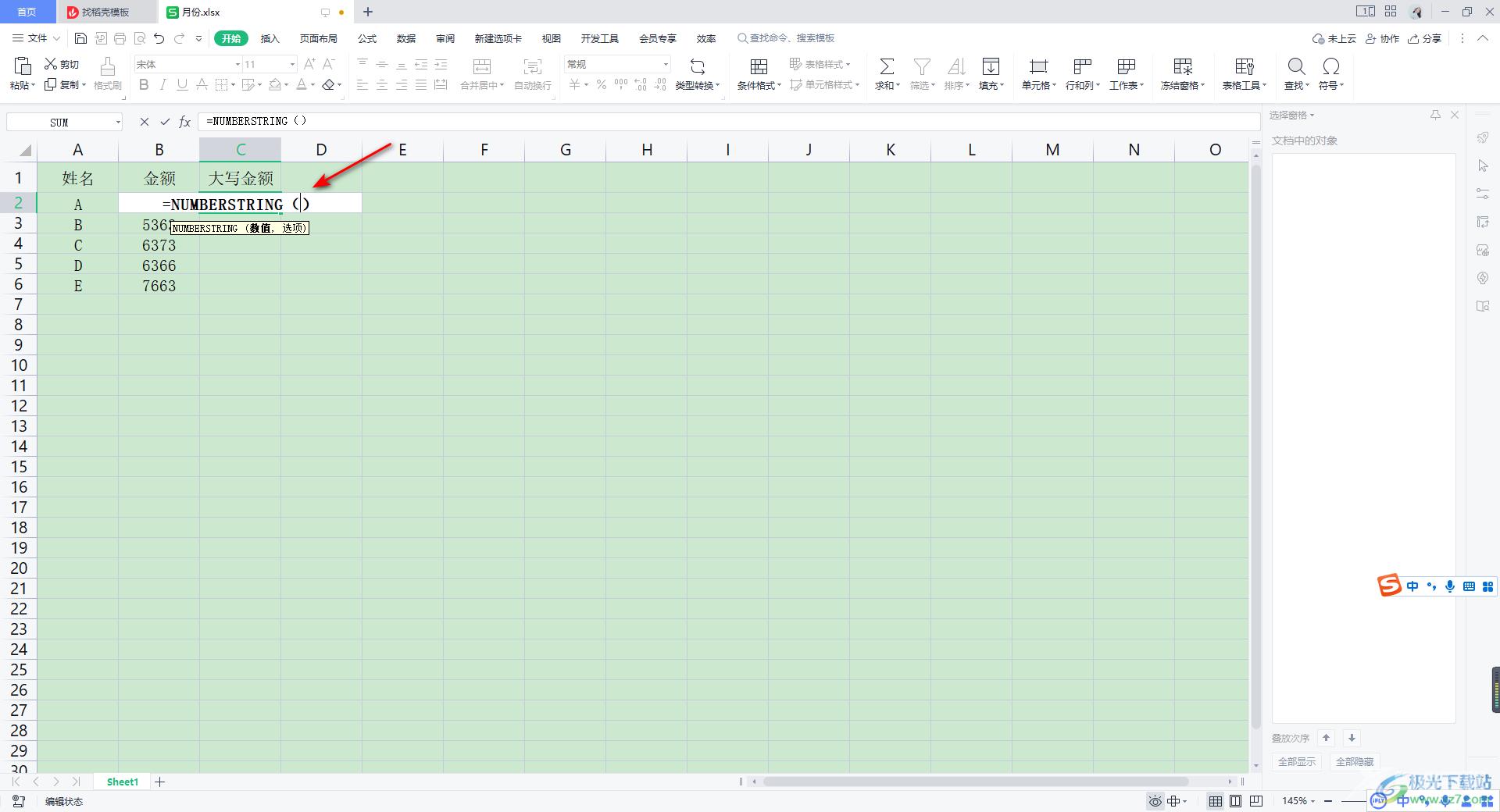Viewport: 1500px width, 812px height.
Task: Switch to page layout view in status bar
Action: [x=1236, y=801]
